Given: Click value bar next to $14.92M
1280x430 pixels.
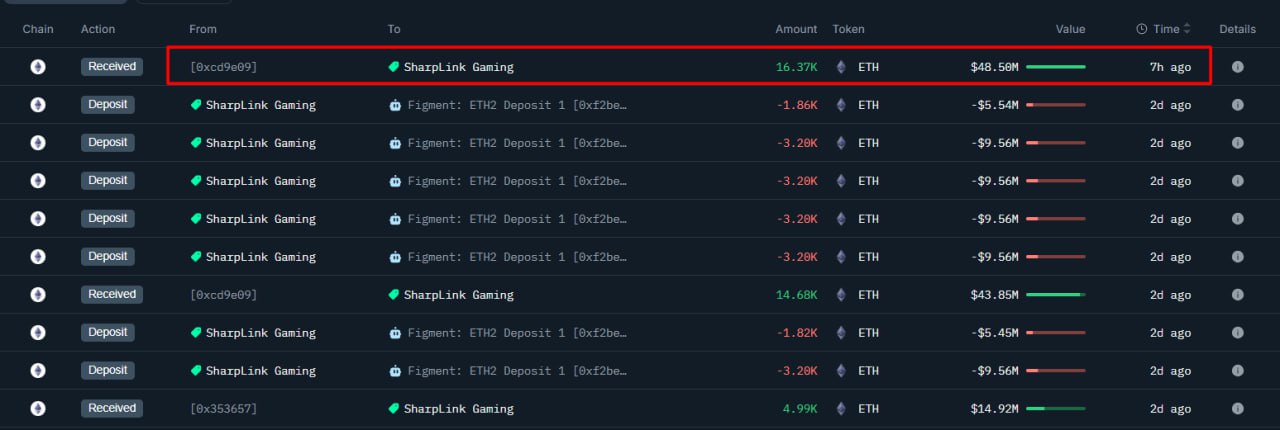Looking at the screenshot, I should (x=1055, y=409).
